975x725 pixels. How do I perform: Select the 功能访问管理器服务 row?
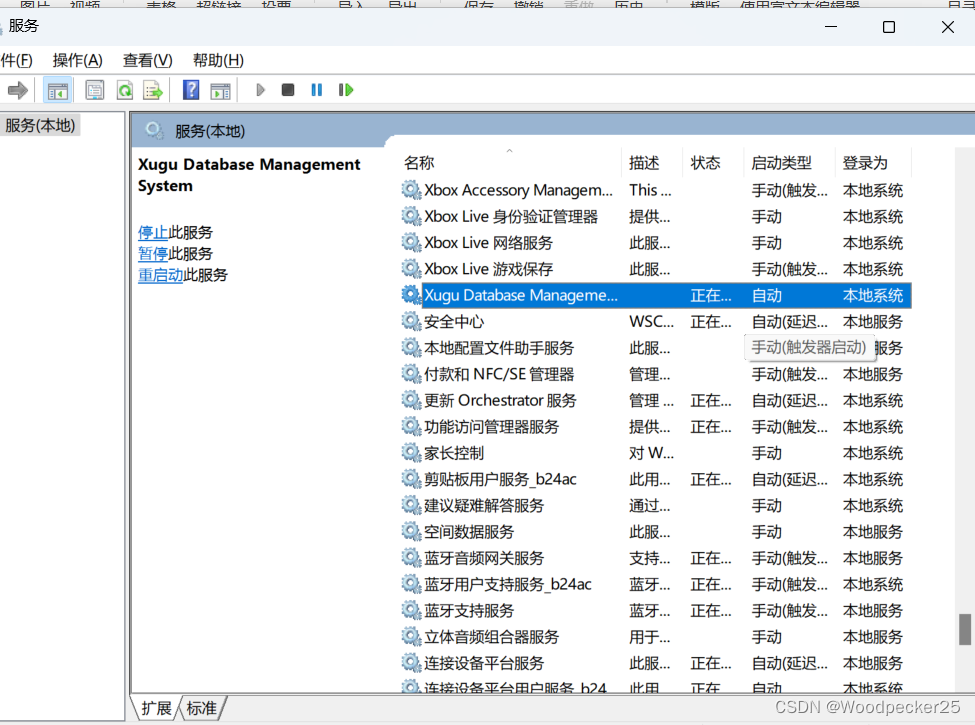pos(656,427)
